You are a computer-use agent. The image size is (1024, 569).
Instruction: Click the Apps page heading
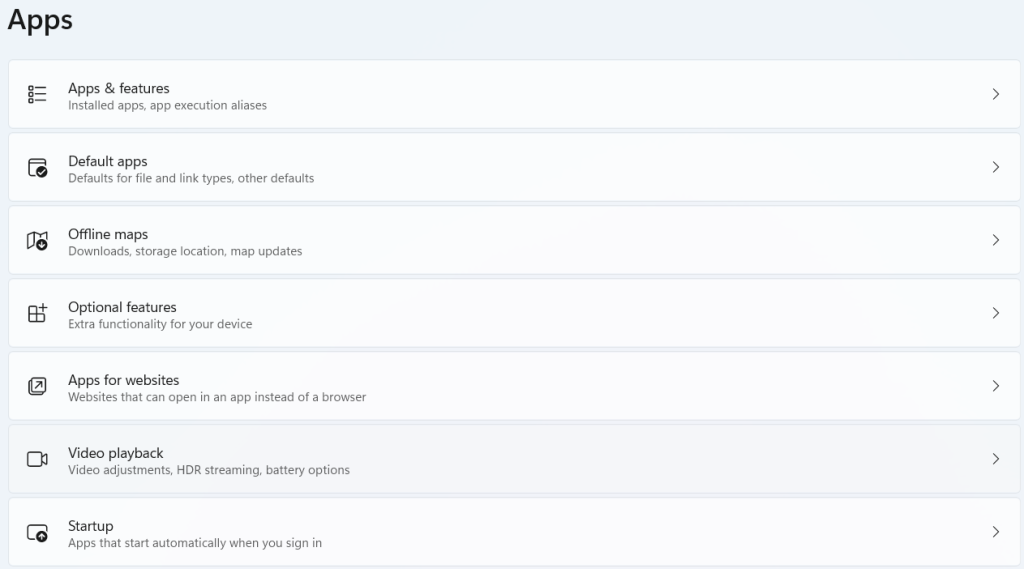pyautogui.click(x=40, y=20)
